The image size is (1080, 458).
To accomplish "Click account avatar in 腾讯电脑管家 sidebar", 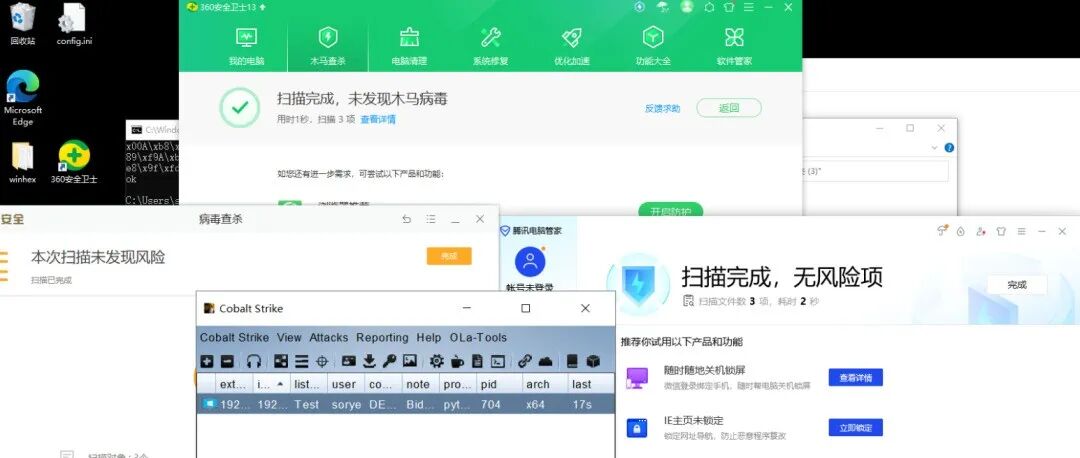I will tap(530, 262).
